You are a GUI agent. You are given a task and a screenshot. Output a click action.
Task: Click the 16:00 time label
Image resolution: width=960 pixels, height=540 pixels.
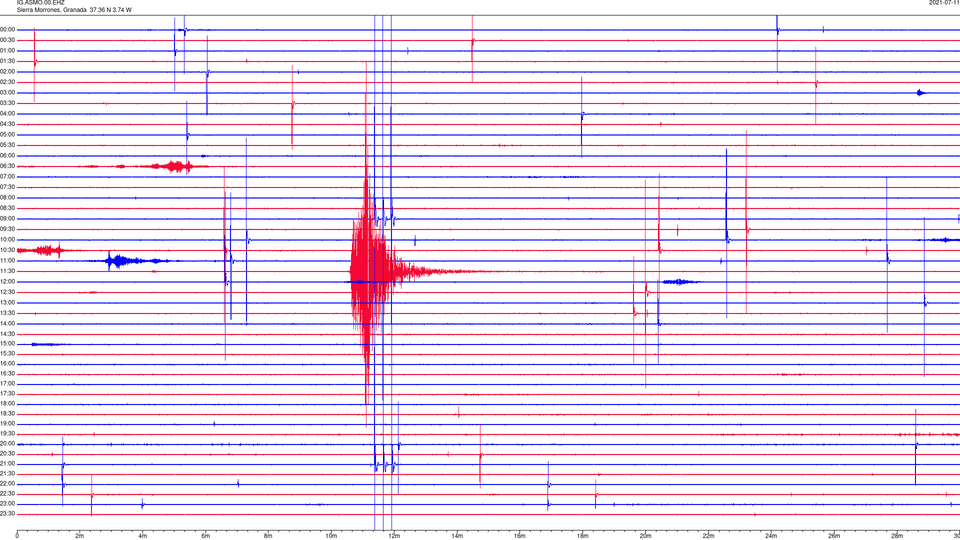(x=8, y=364)
